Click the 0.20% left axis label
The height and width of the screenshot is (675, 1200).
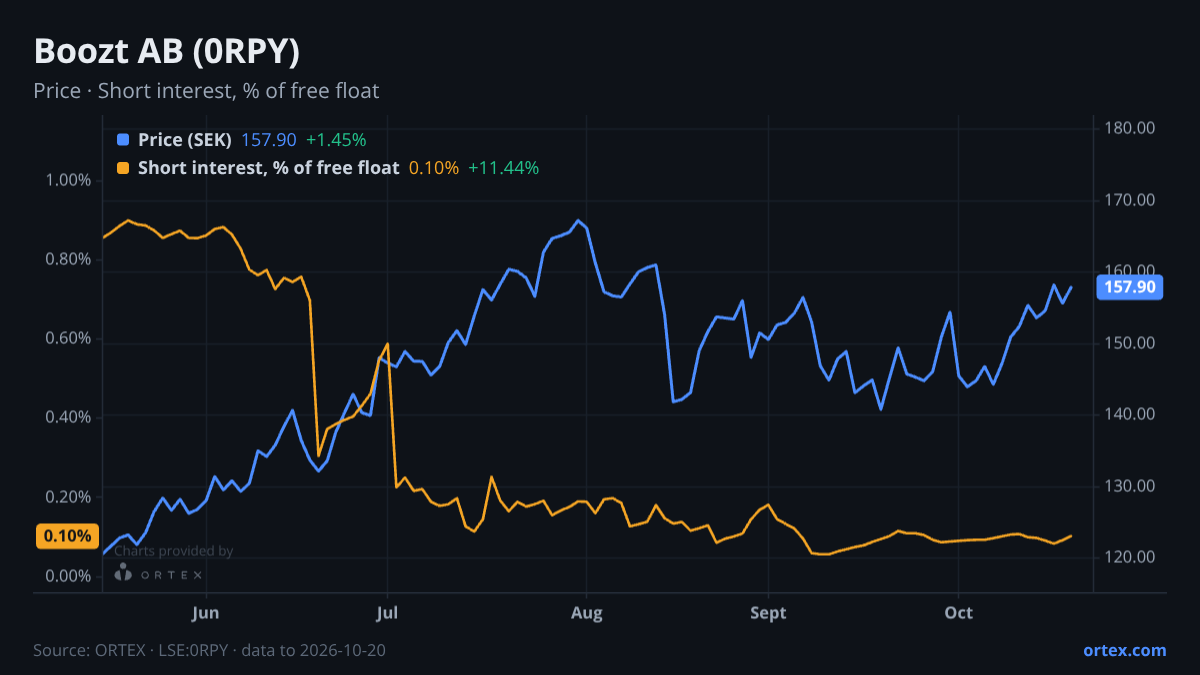69,497
